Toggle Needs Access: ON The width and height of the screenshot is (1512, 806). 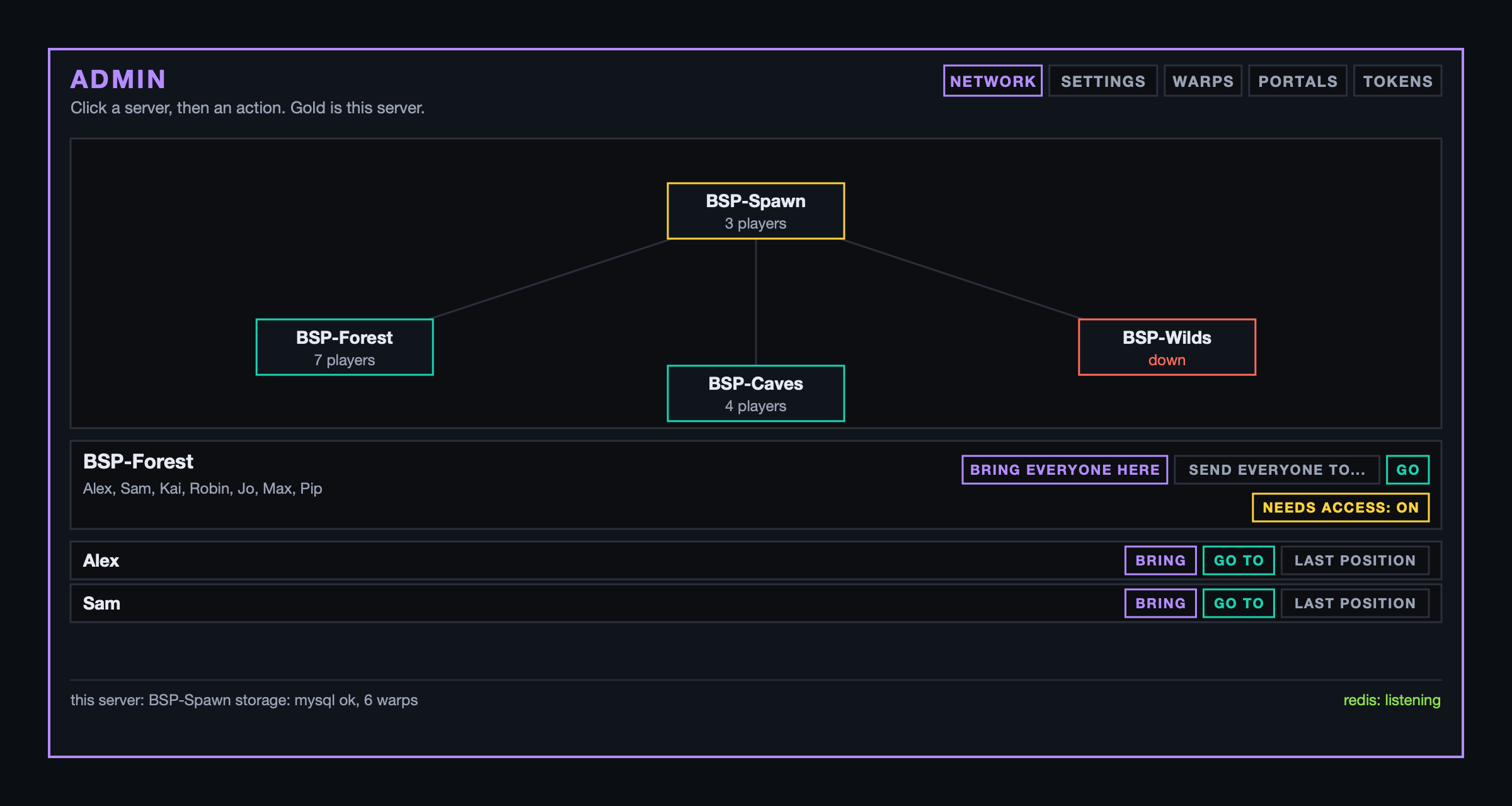click(1341, 508)
